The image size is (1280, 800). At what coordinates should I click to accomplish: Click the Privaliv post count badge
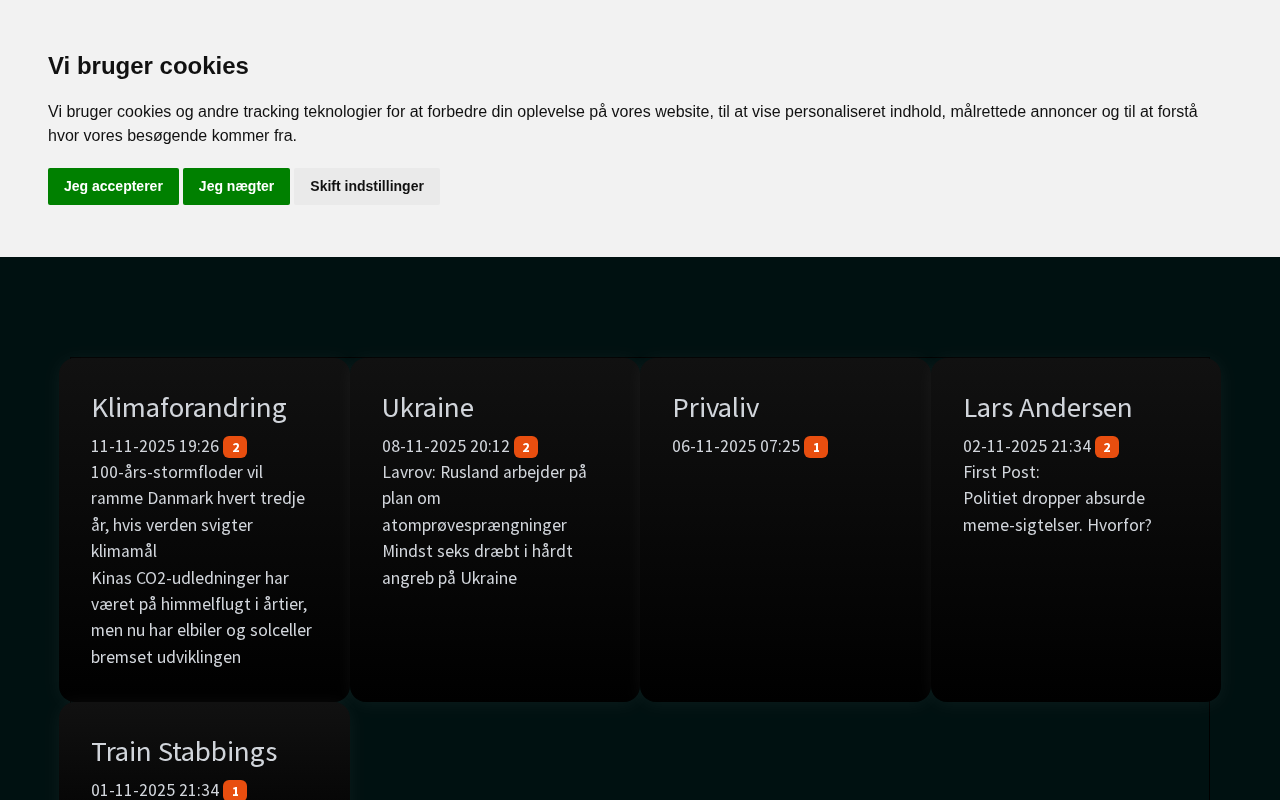coord(816,447)
